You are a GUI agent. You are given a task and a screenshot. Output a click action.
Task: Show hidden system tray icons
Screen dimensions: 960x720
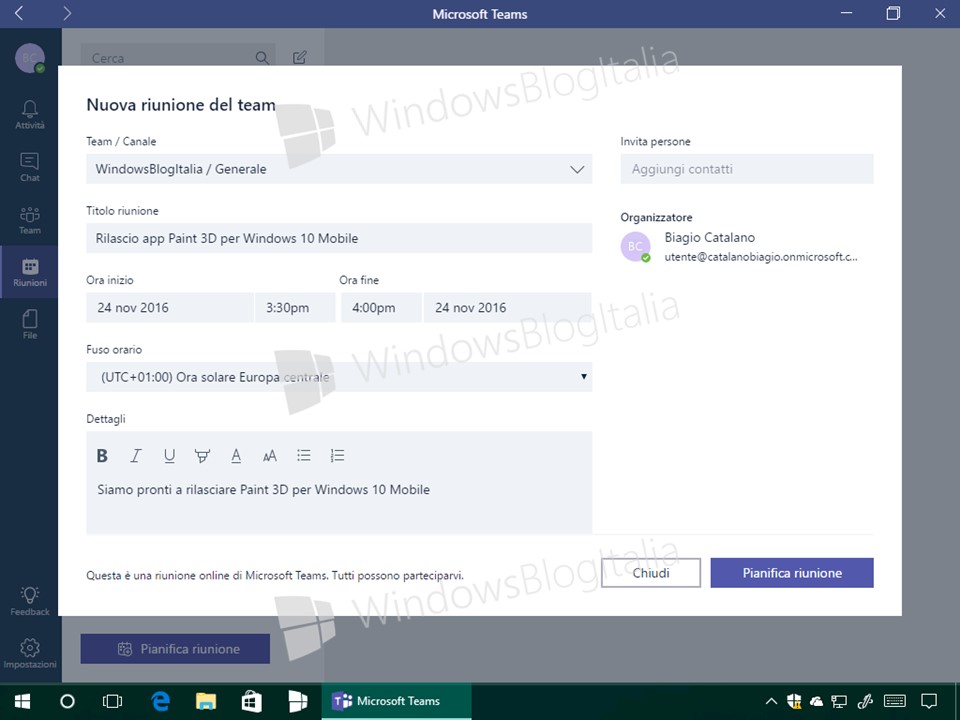pyautogui.click(x=771, y=701)
